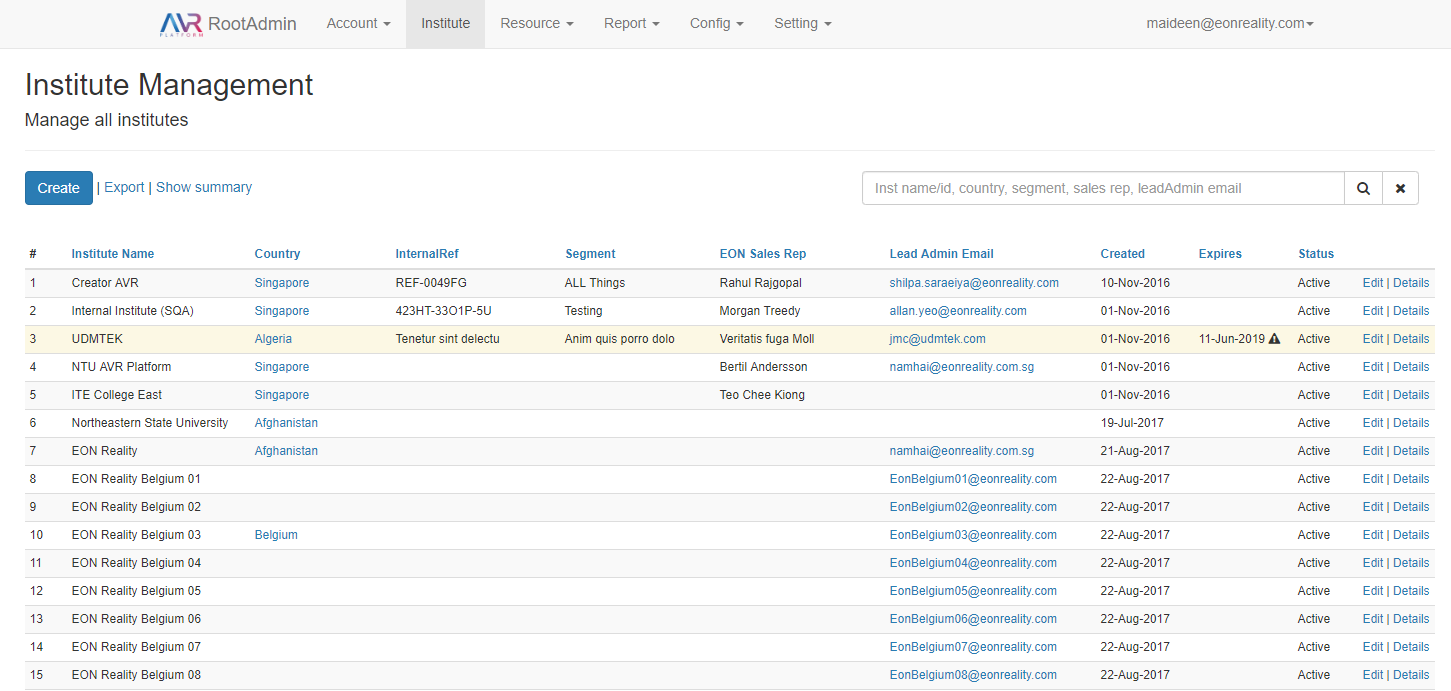The width and height of the screenshot is (1451, 691).
Task: Sort by Status column header
Action: pyautogui.click(x=1316, y=254)
